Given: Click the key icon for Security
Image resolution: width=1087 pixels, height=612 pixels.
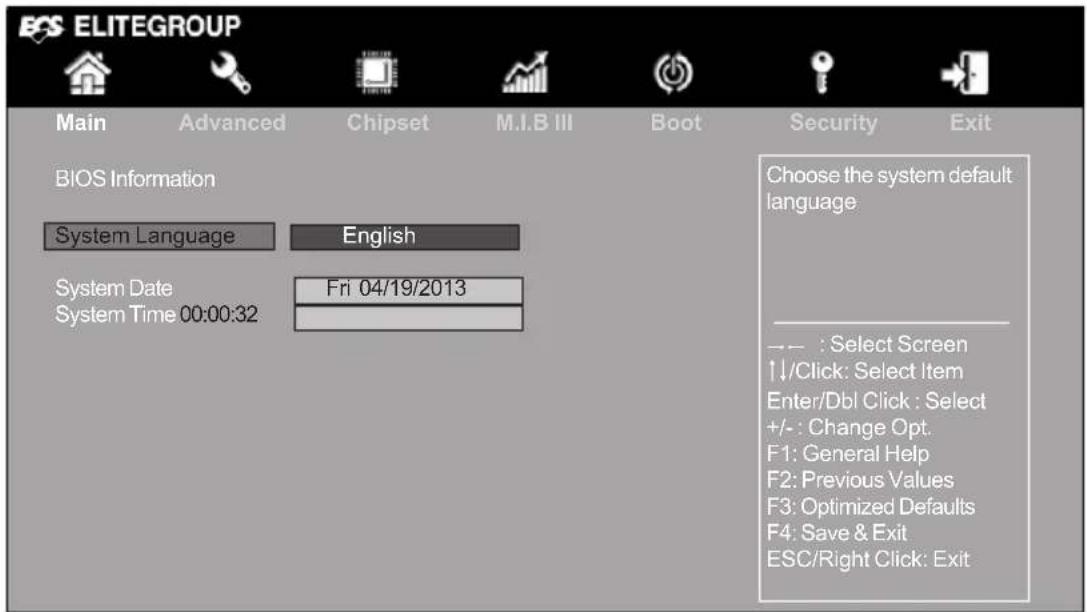Looking at the screenshot, I should click(822, 72).
